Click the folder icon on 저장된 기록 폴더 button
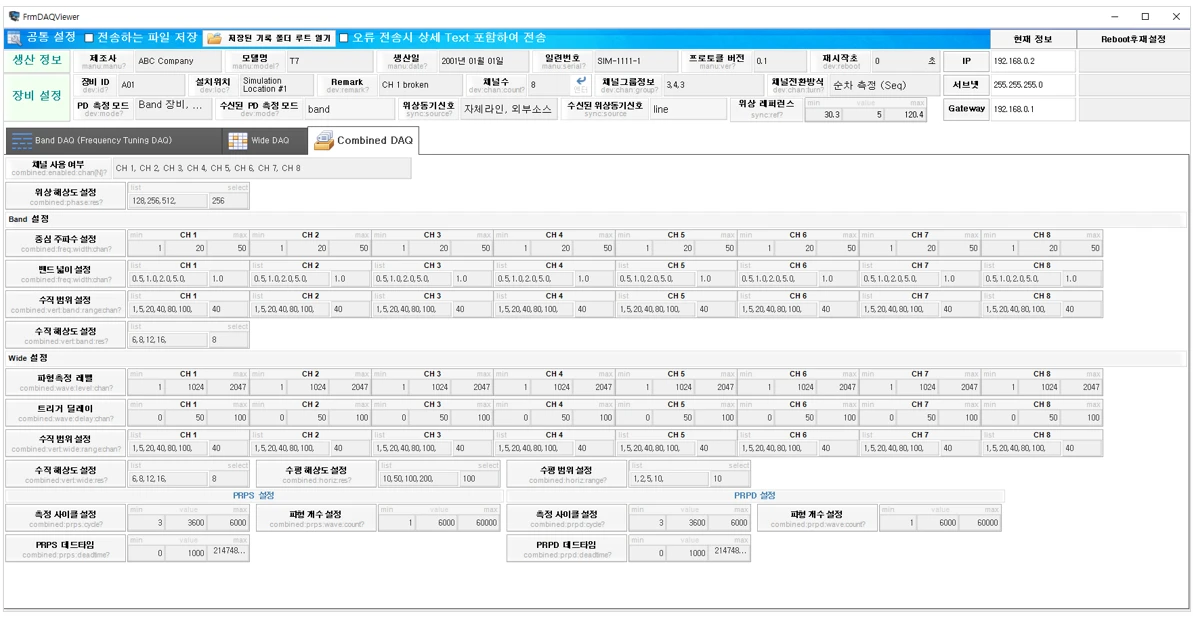This screenshot has height=618, width=1196. tap(214, 37)
